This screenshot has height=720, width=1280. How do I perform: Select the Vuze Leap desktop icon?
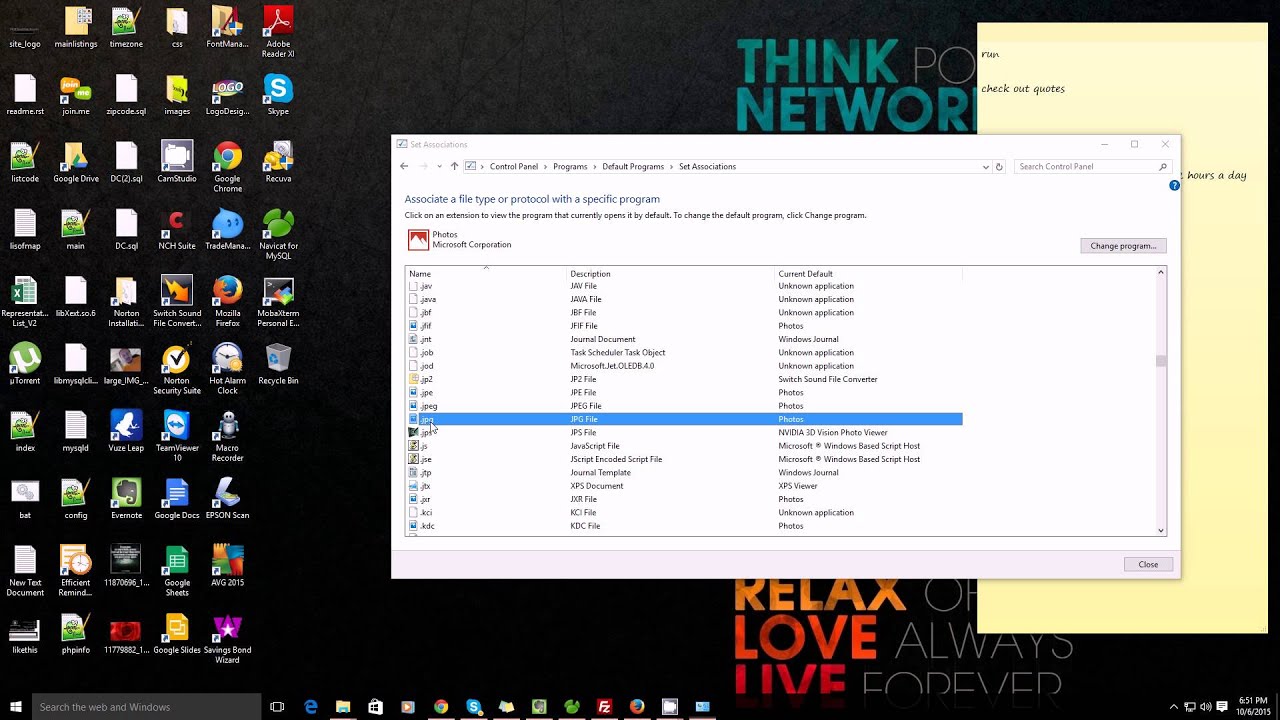[x=126, y=431]
